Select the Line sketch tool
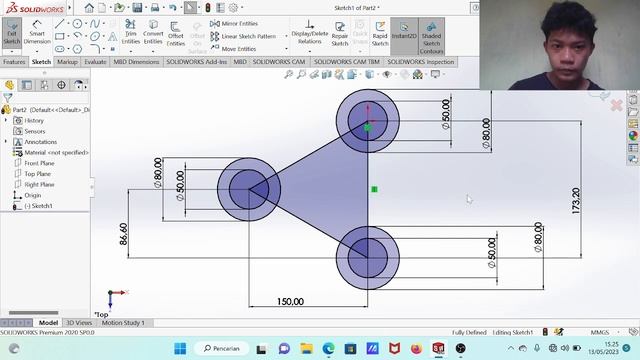Viewport: 640px width, 360px height. pos(60,24)
